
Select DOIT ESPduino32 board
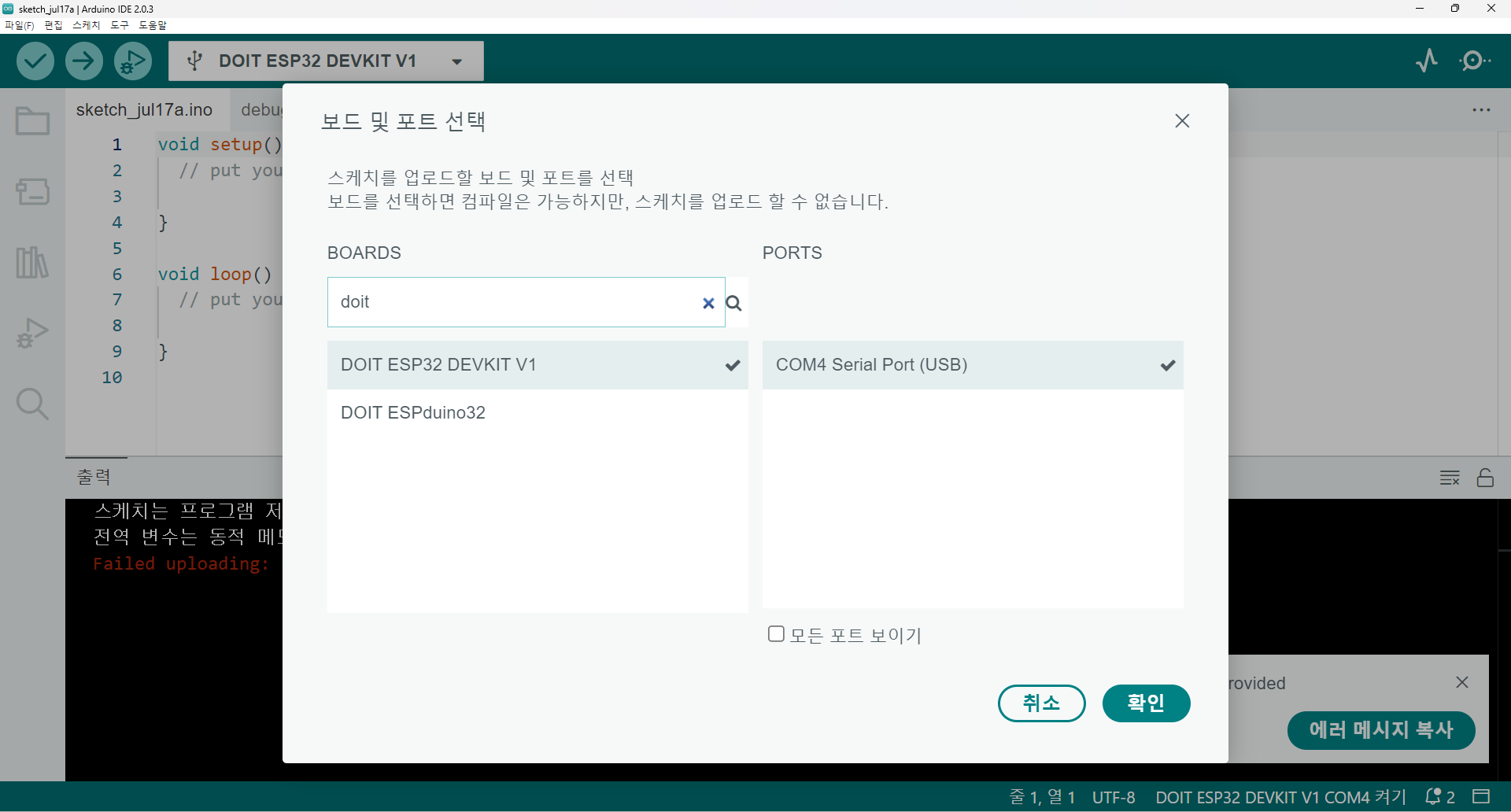click(538, 413)
